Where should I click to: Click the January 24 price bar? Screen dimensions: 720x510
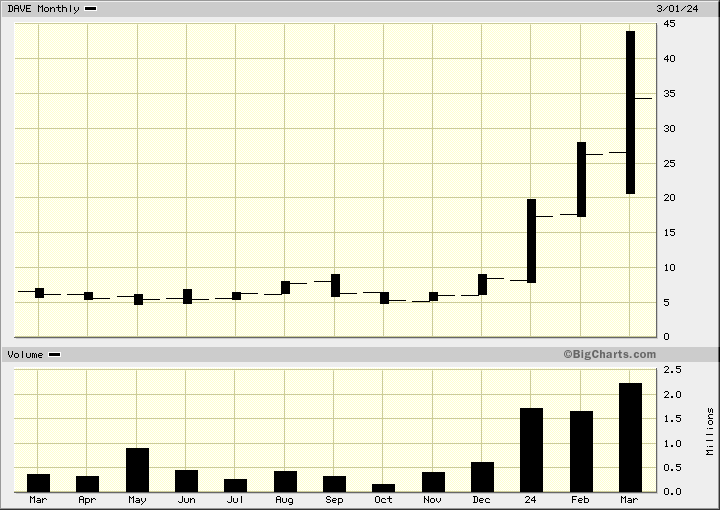tap(531, 241)
